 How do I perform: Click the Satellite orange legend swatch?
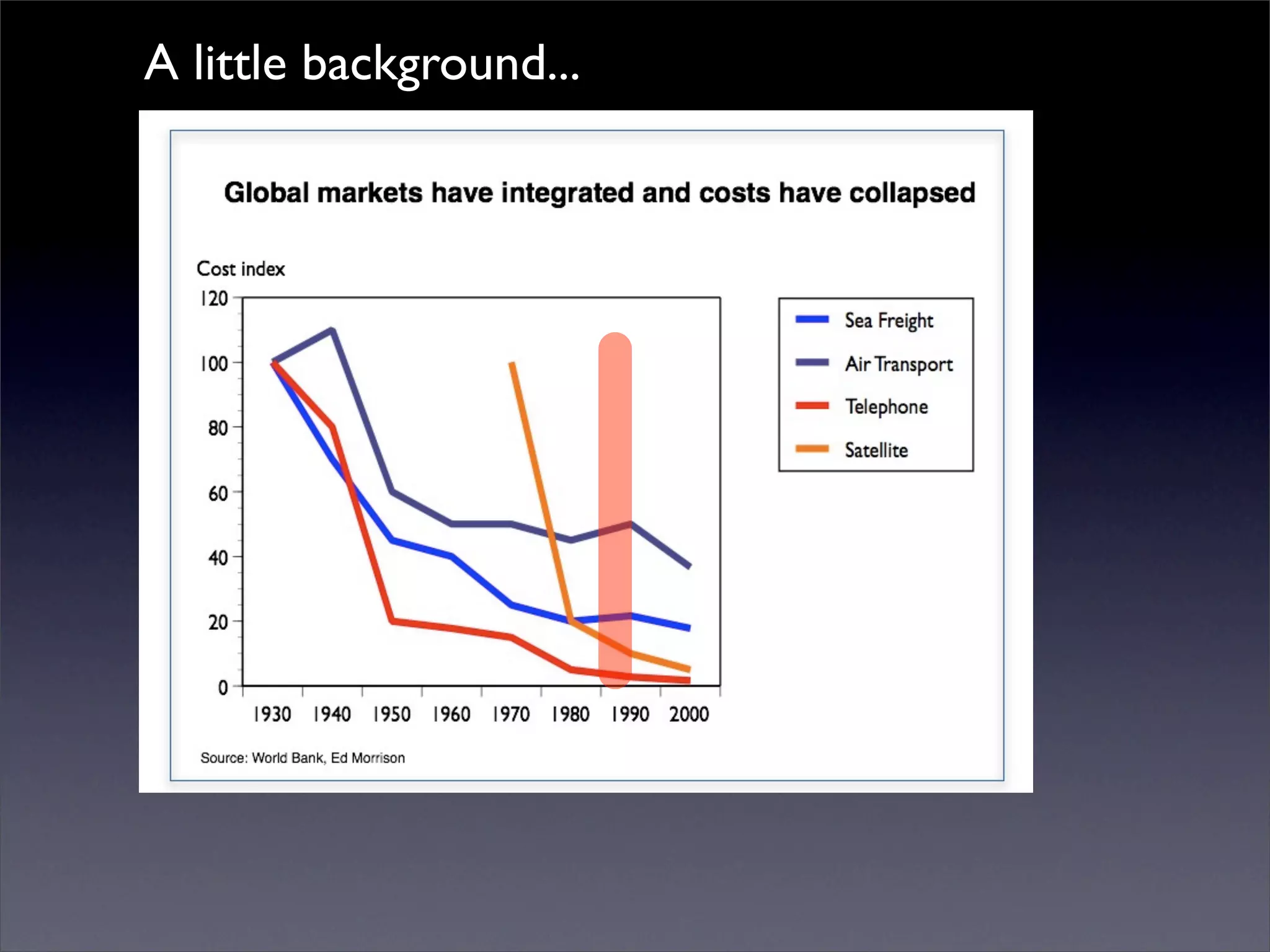(x=812, y=449)
